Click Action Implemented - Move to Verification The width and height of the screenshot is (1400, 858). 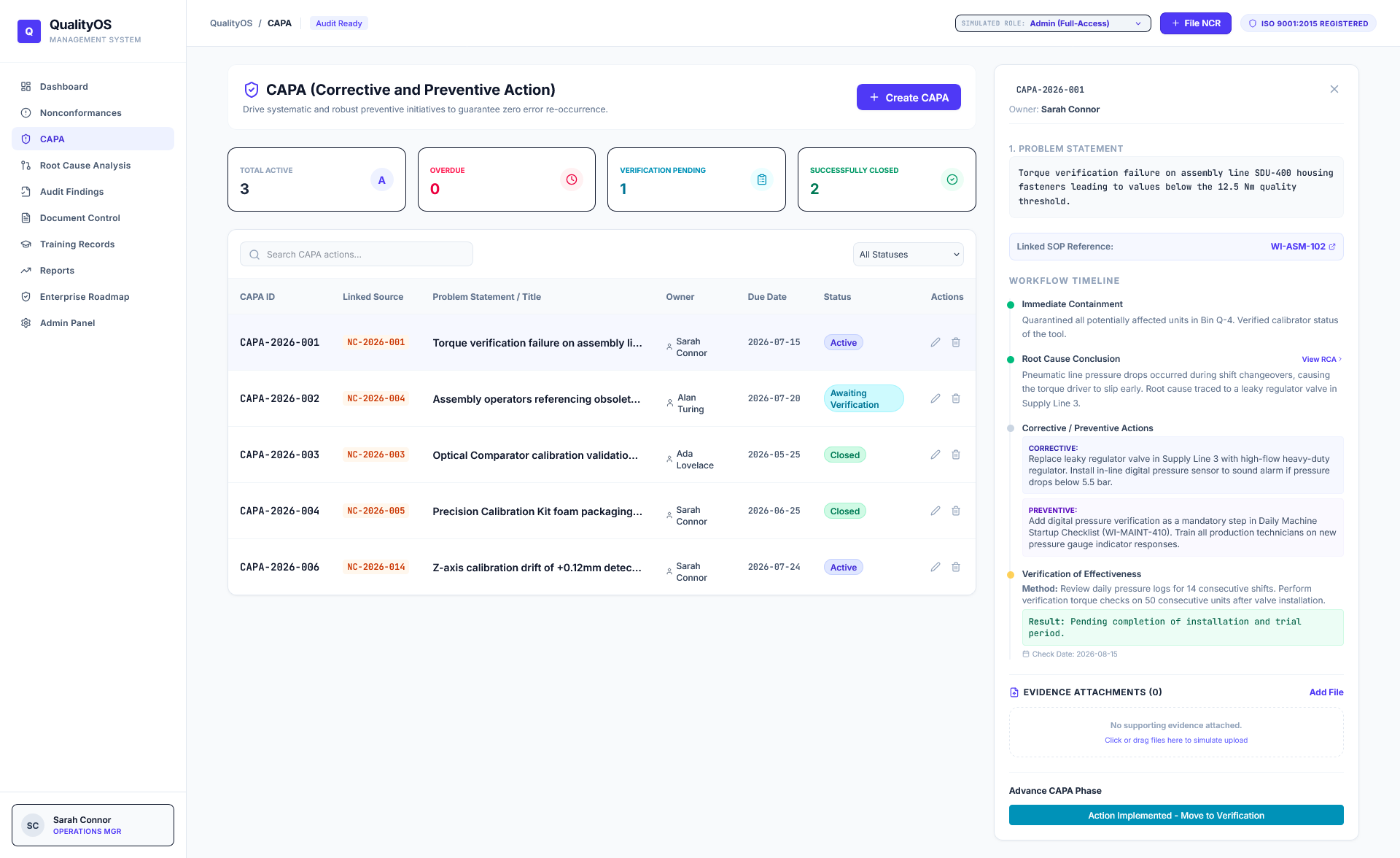tap(1176, 815)
